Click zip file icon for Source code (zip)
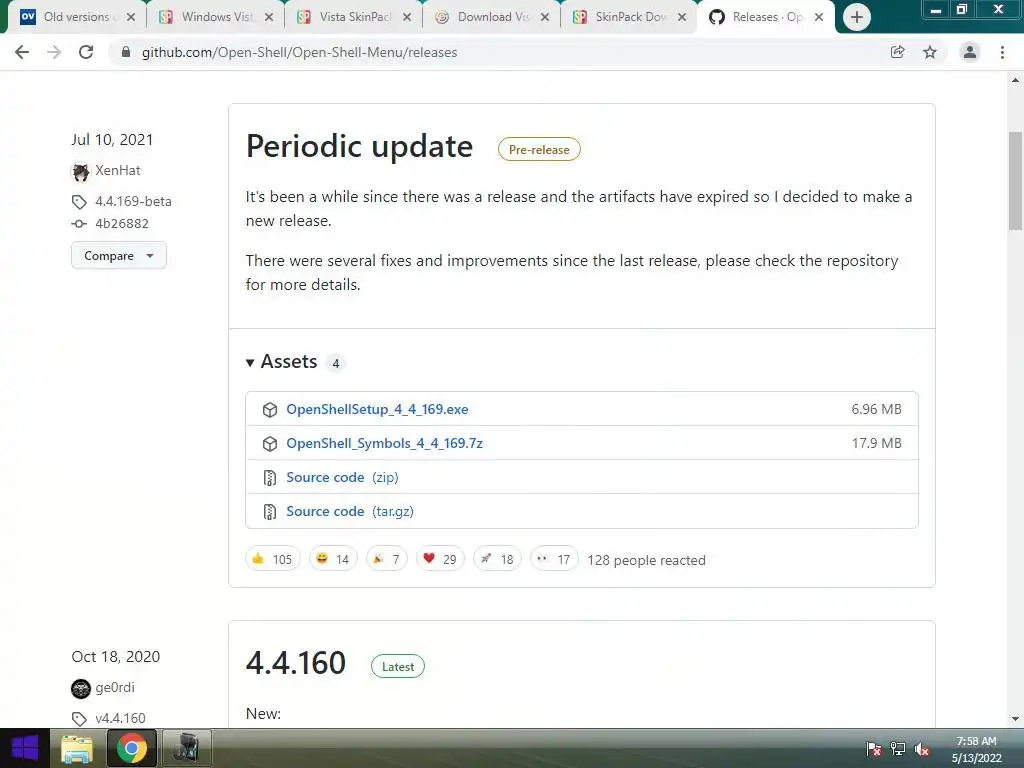The width and height of the screenshot is (1024, 768). tap(270, 478)
